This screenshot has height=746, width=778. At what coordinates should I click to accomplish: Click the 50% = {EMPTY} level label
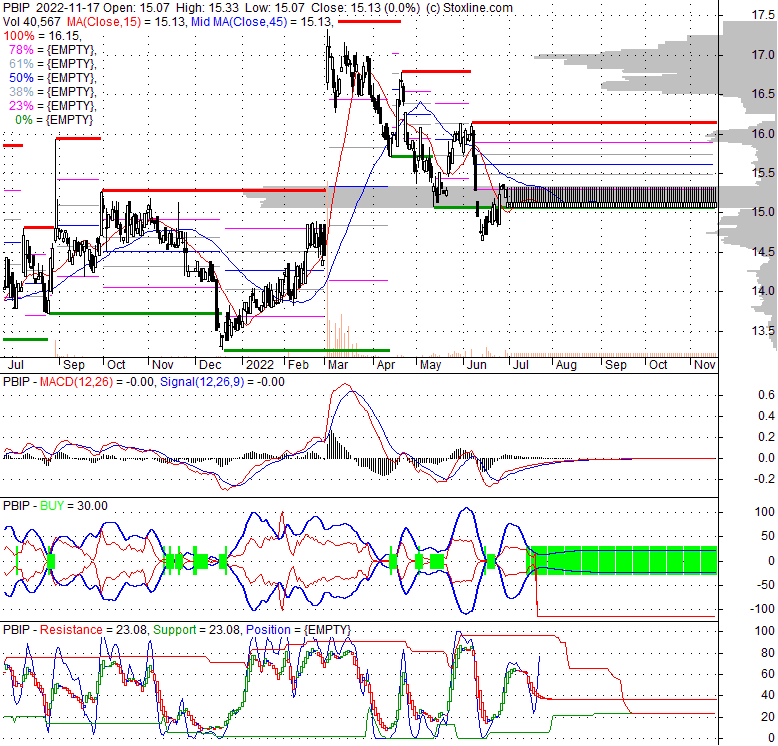(53, 77)
